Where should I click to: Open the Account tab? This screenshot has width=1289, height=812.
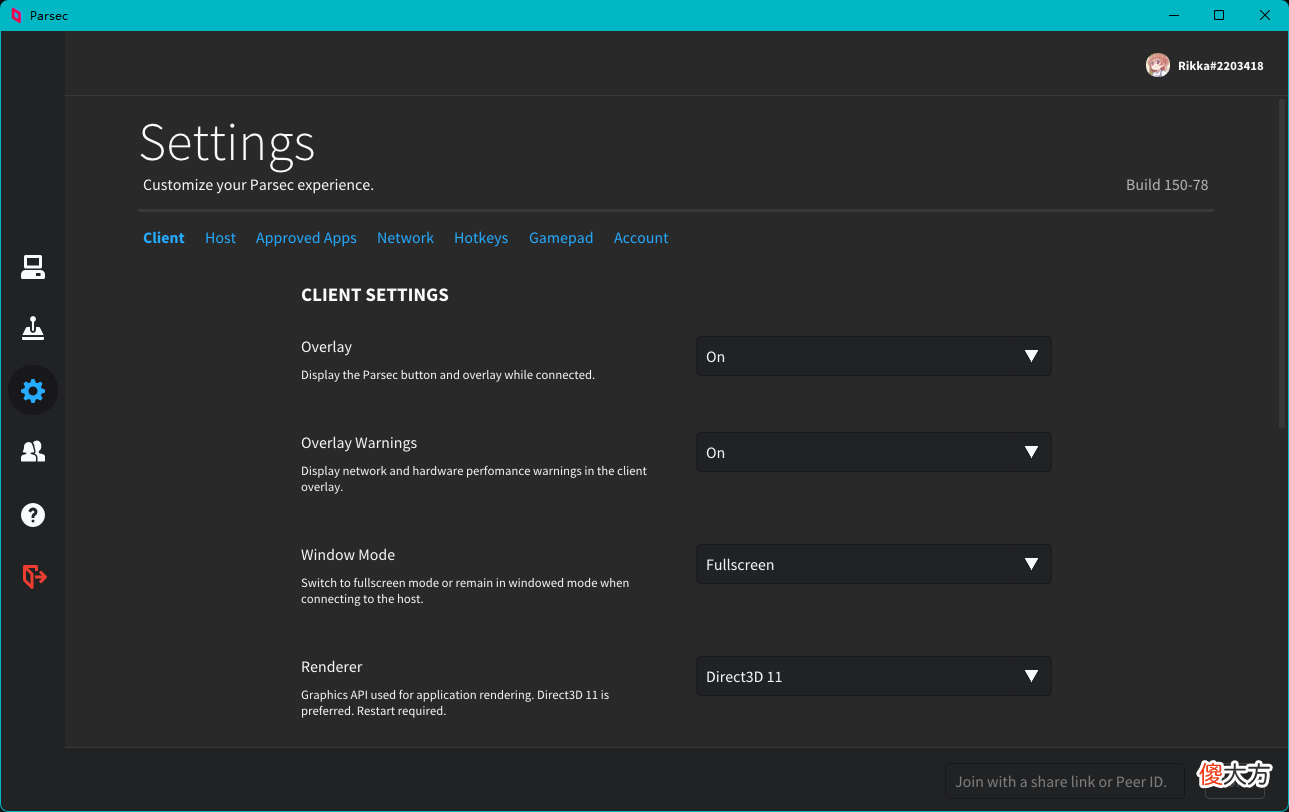[641, 238]
